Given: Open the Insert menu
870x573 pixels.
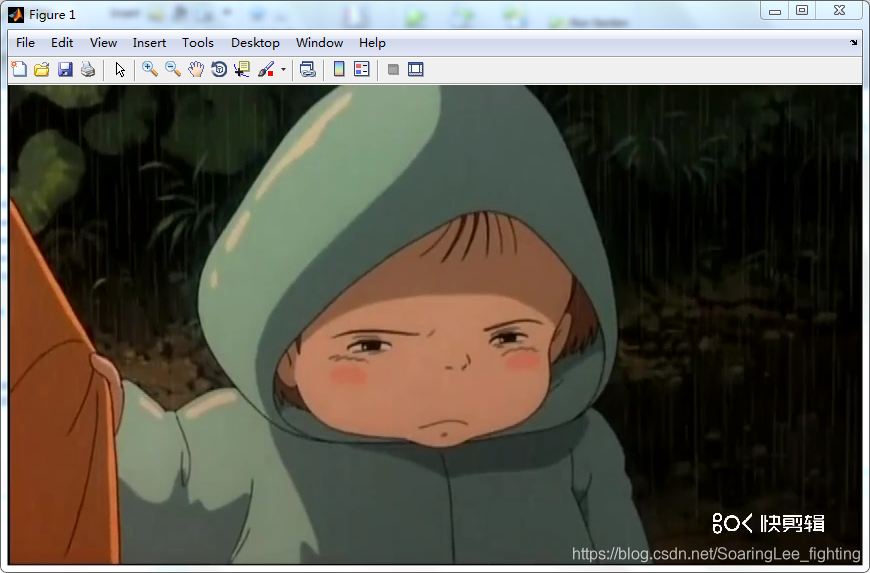Looking at the screenshot, I should pos(149,43).
